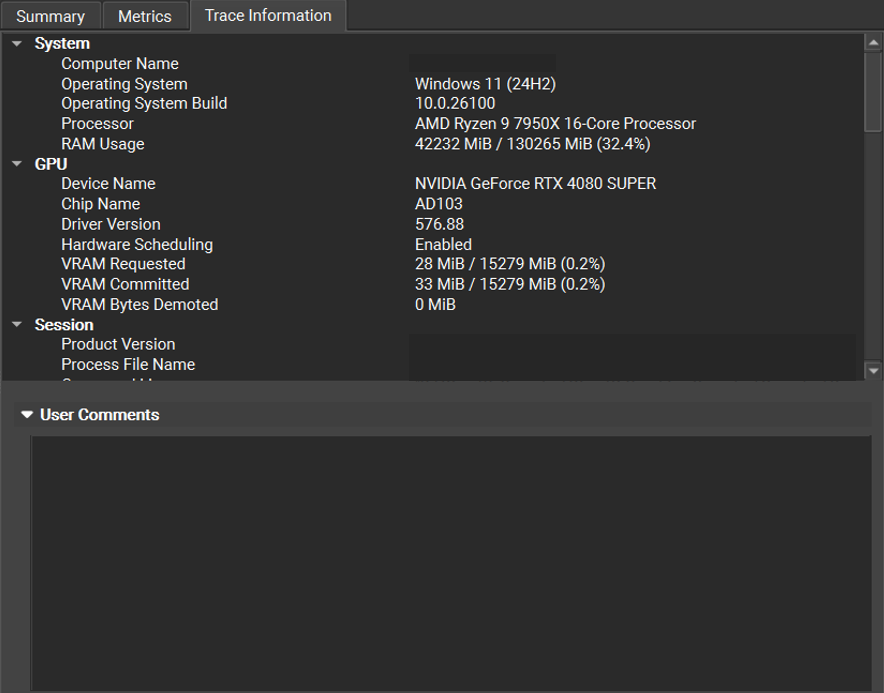
Task: Switch to the Summary tab
Action: click(x=50, y=15)
